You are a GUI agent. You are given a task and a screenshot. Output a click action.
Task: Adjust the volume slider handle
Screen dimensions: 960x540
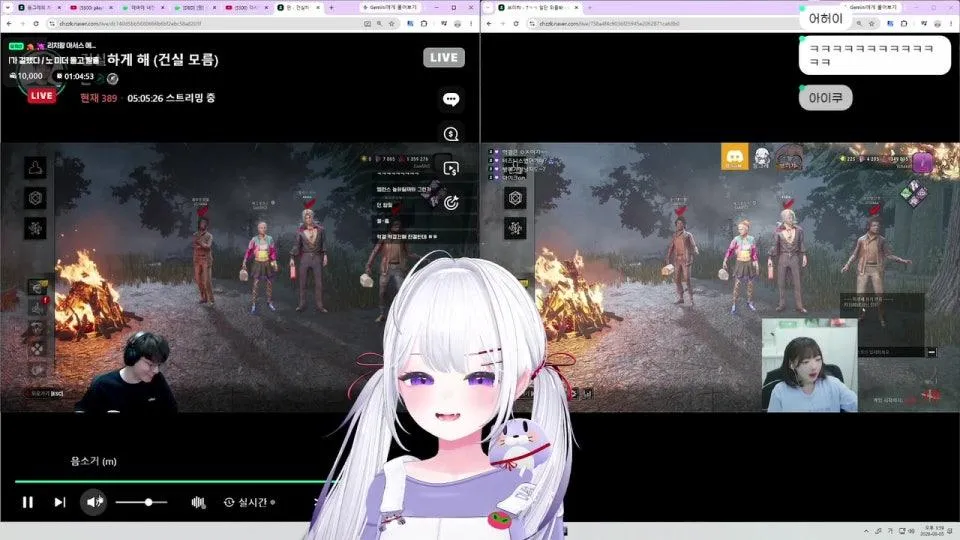[x=148, y=502]
